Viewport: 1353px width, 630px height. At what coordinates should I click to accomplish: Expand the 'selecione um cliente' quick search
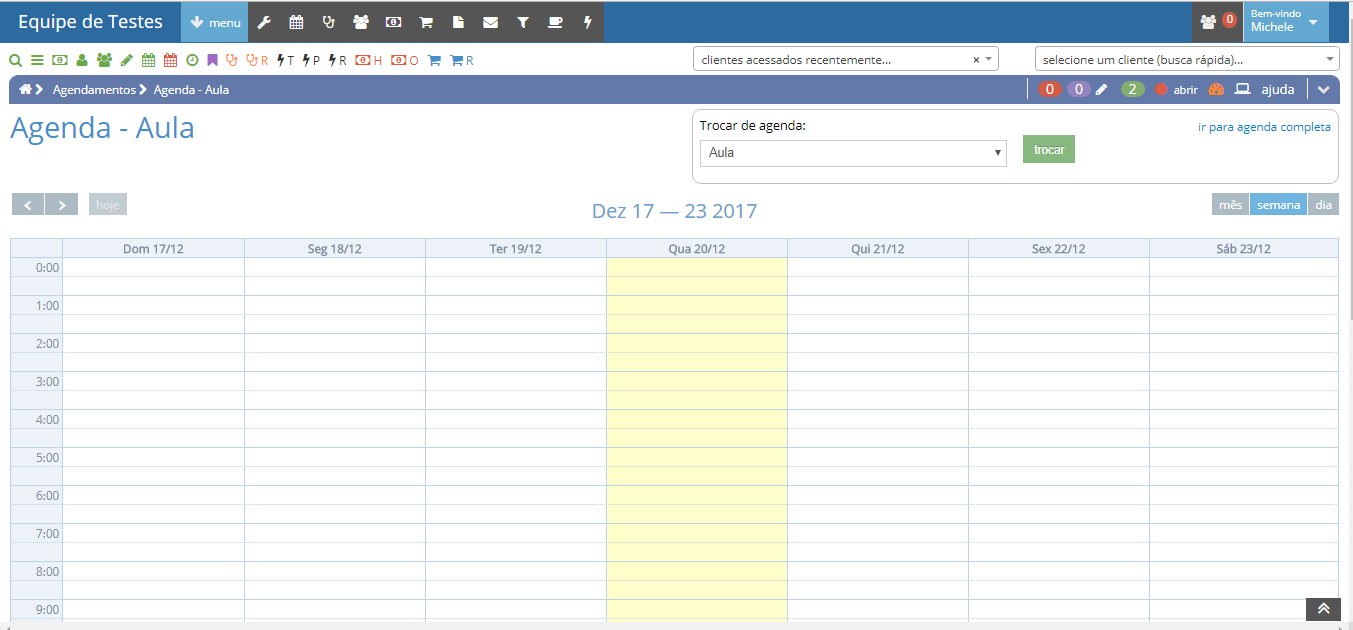1186,59
